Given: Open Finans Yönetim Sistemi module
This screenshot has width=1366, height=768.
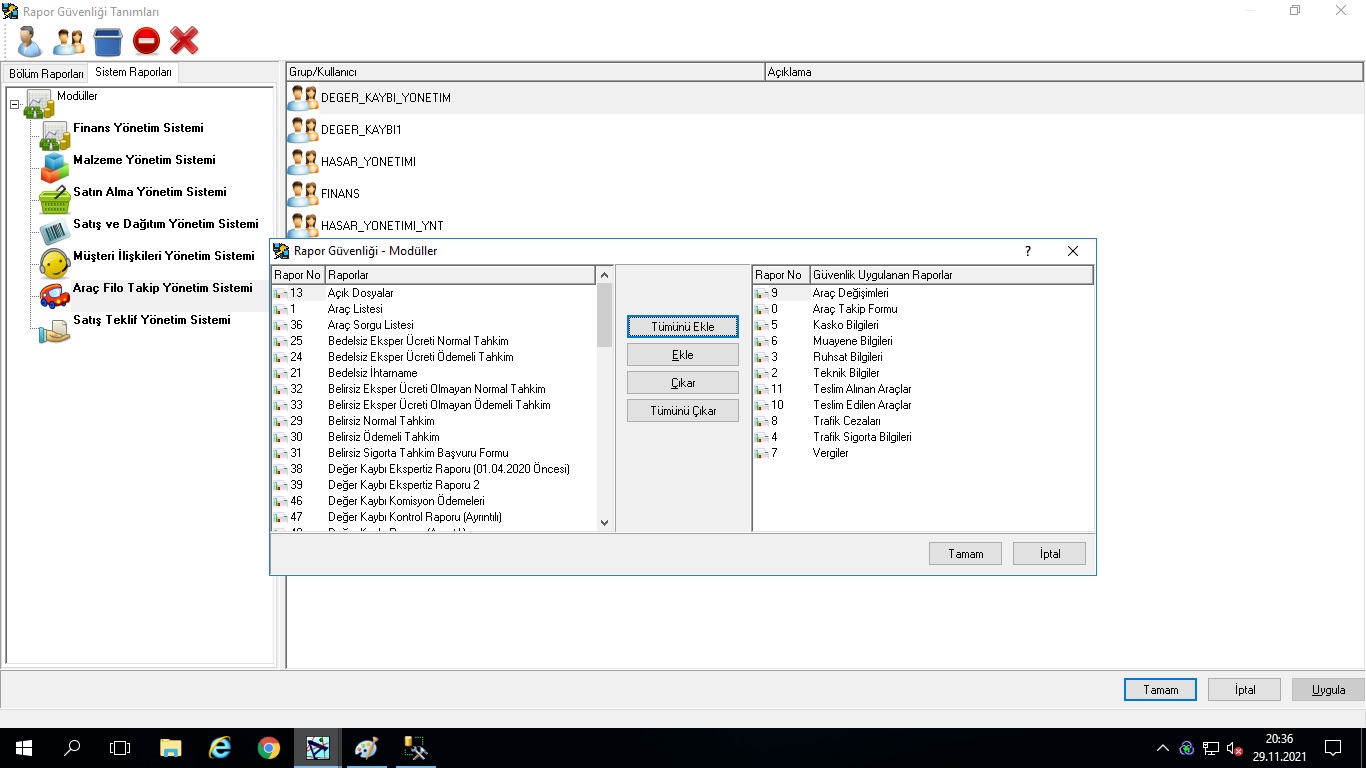Looking at the screenshot, I should [x=138, y=128].
